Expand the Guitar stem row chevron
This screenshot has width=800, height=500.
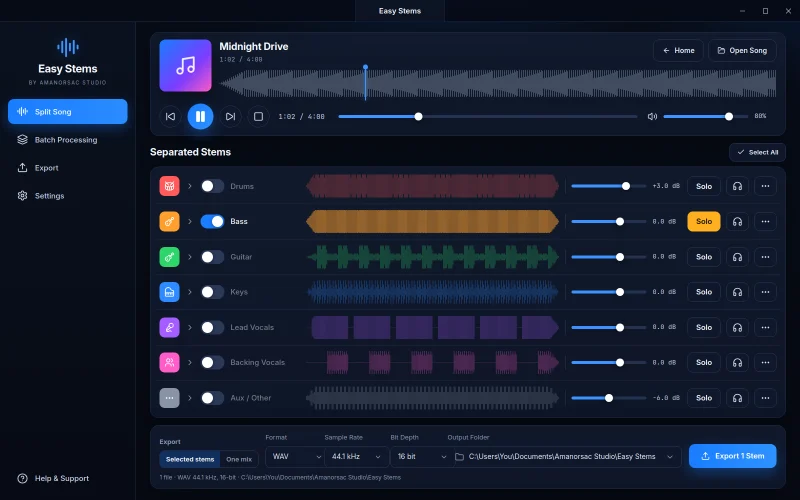click(x=190, y=257)
